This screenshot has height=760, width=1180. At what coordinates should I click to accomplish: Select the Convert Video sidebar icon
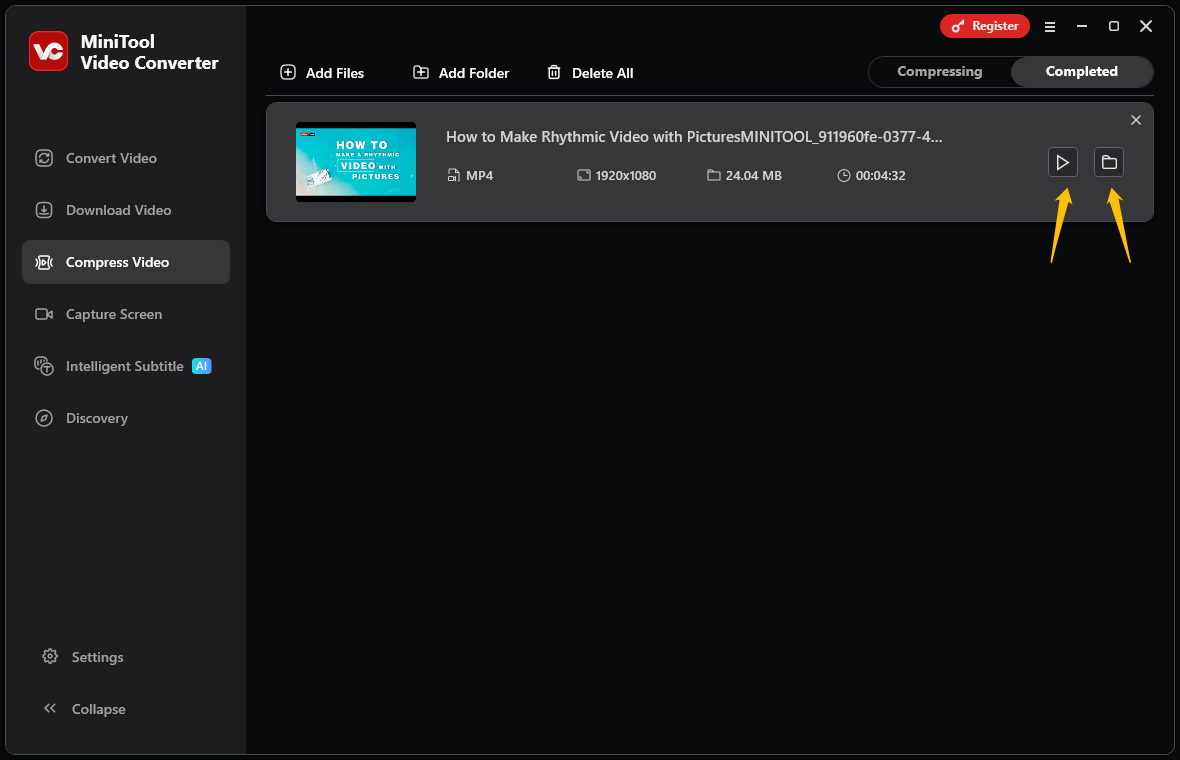[x=44, y=158]
